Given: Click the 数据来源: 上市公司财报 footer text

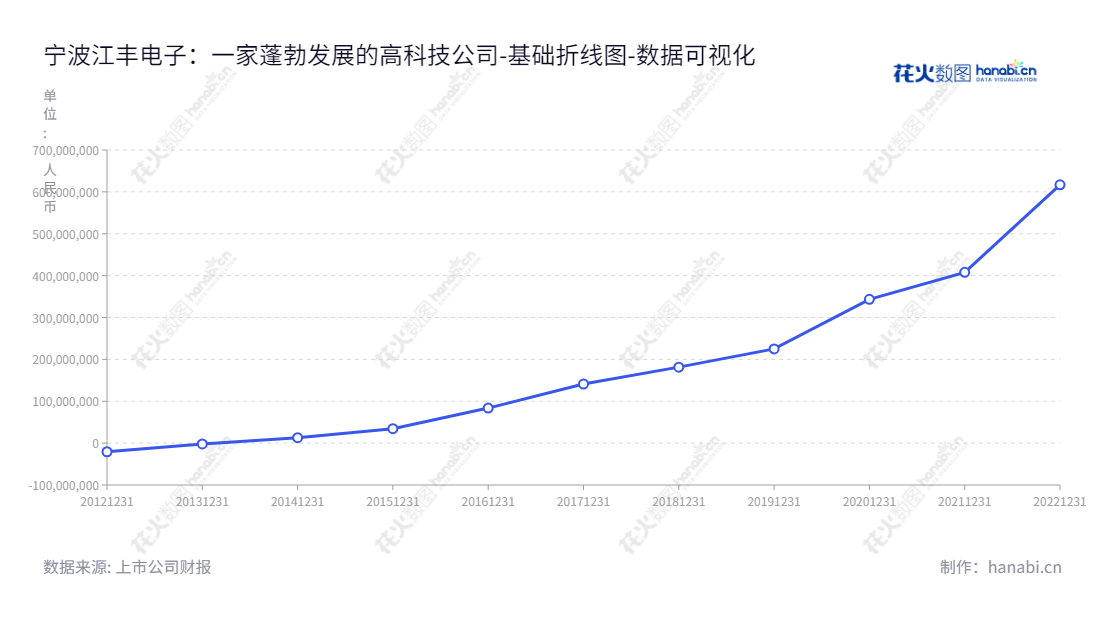Looking at the screenshot, I should point(127,567).
